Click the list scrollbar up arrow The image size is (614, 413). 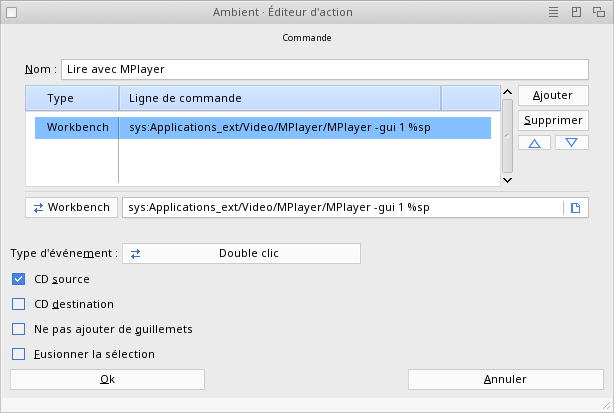tap(507, 92)
